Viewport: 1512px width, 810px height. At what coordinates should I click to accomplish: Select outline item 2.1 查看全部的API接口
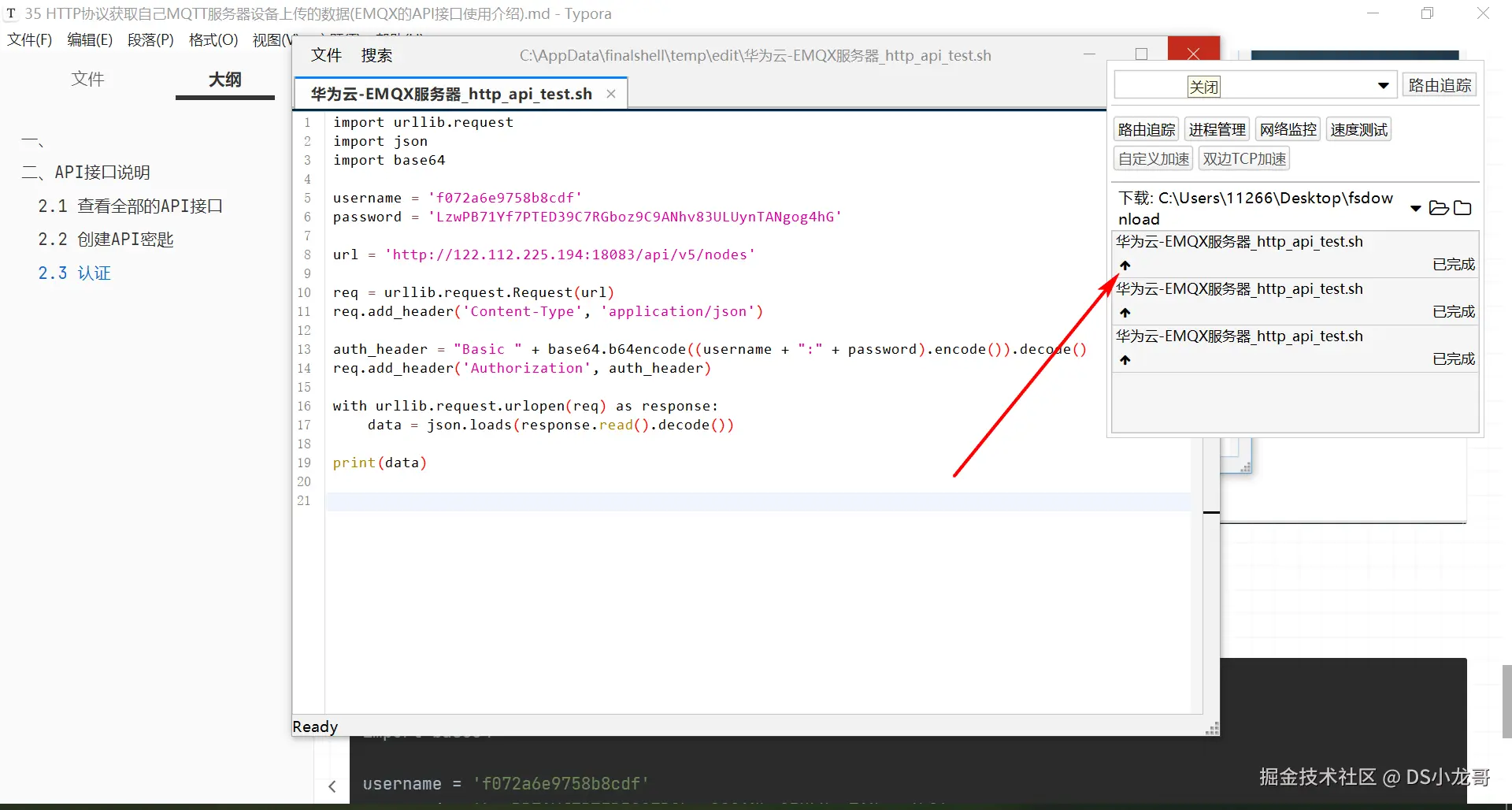pos(131,206)
